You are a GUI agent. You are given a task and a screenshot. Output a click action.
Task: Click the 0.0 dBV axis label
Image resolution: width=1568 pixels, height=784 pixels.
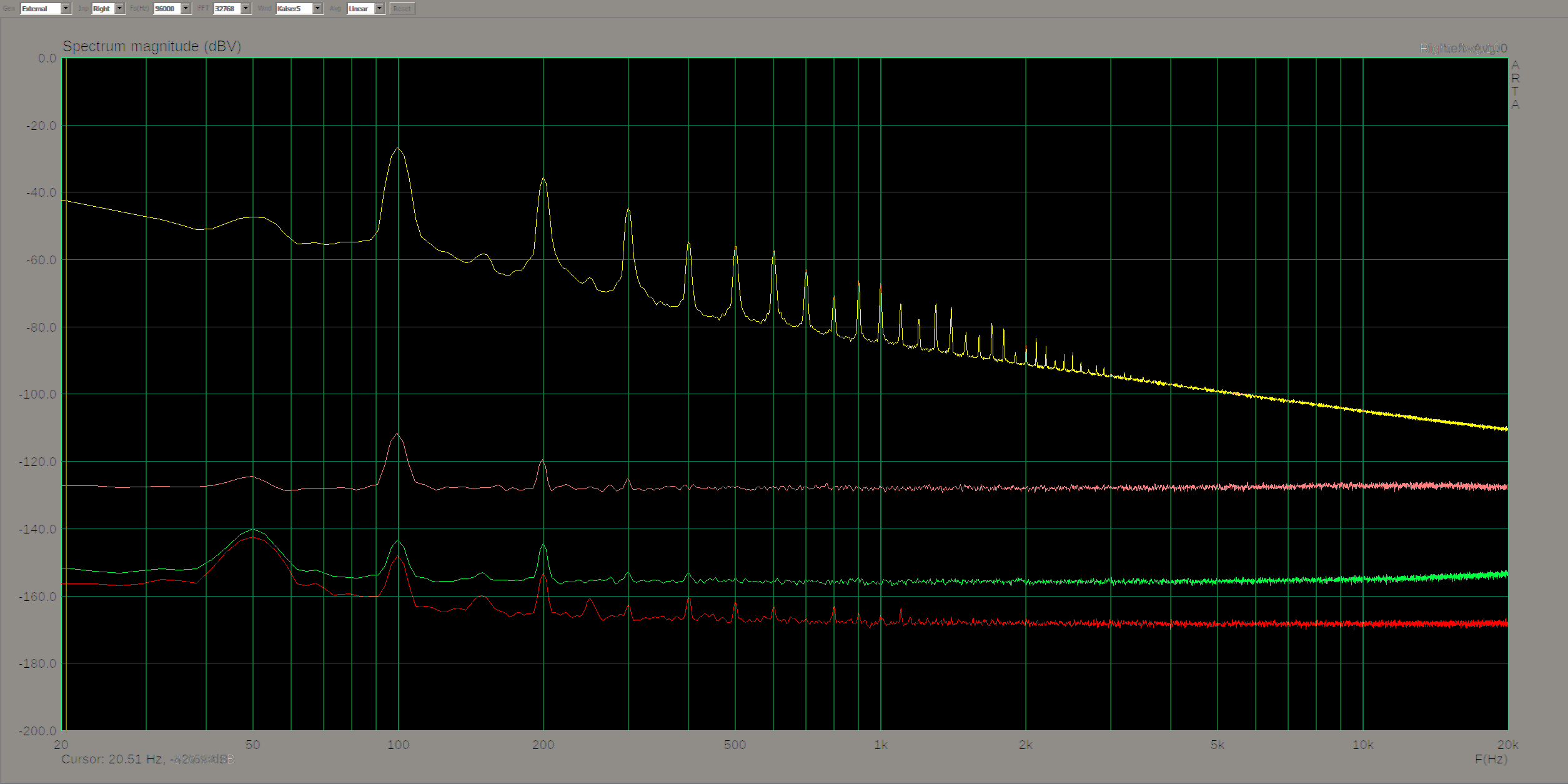pyautogui.click(x=47, y=58)
